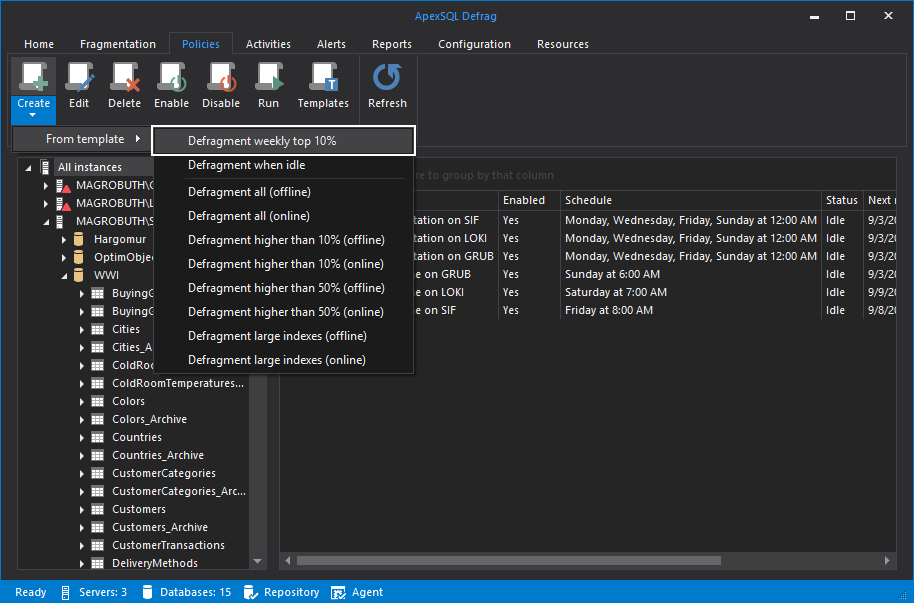Click the Edit policy icon
Image resolution: width=914 pixels, height=603 pixels.
pyautogui.click(x=79, y=77)
